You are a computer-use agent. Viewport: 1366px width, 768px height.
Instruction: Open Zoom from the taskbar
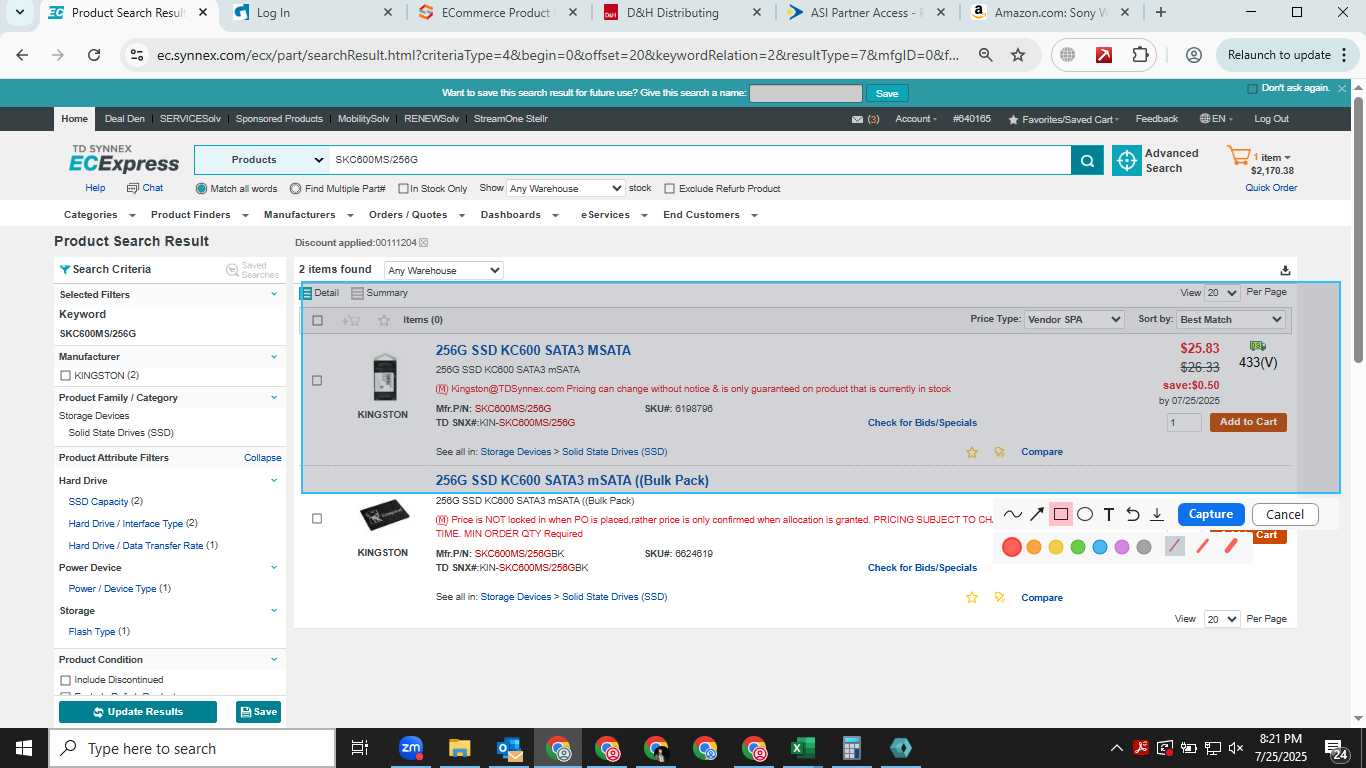pyautogui.click(x=411, y=748)
